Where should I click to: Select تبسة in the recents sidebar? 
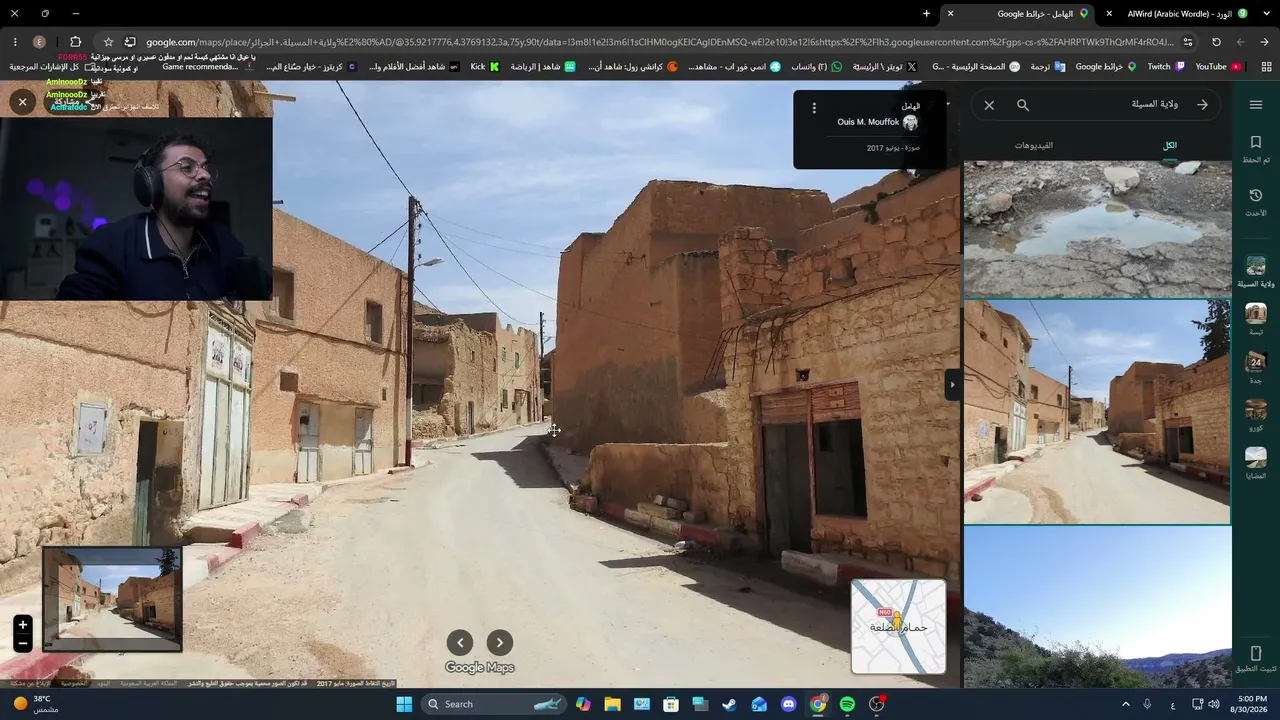[1256, 319]
